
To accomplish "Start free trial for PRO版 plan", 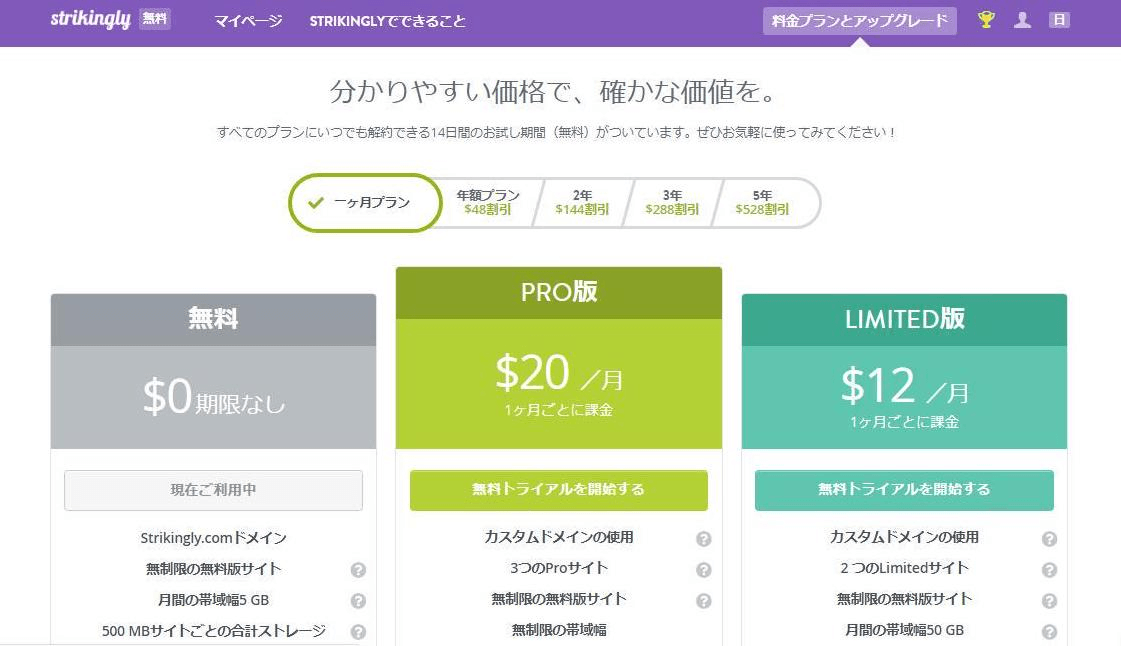I will [558, 490].
